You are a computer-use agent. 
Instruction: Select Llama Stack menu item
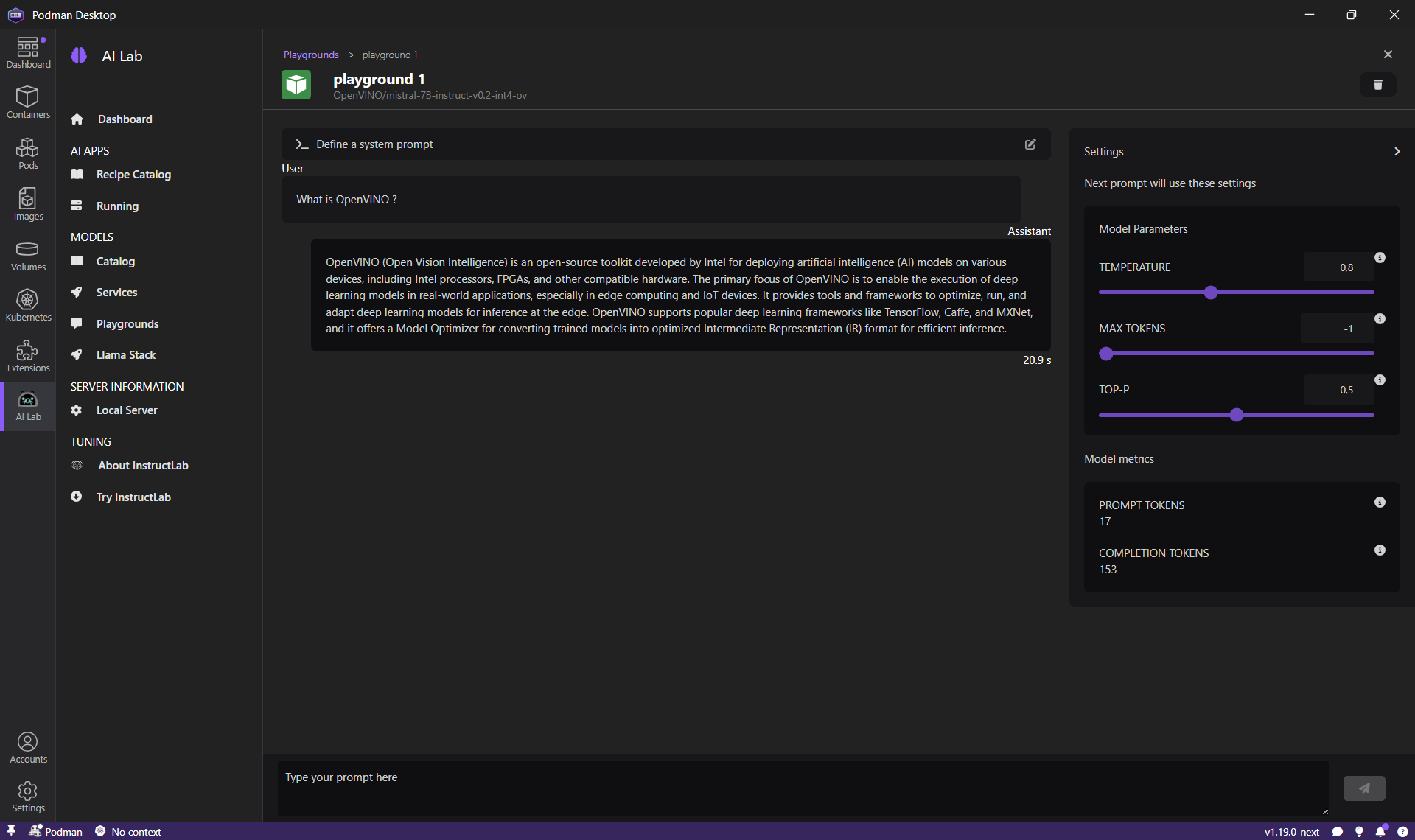click(x=125, y=355)
